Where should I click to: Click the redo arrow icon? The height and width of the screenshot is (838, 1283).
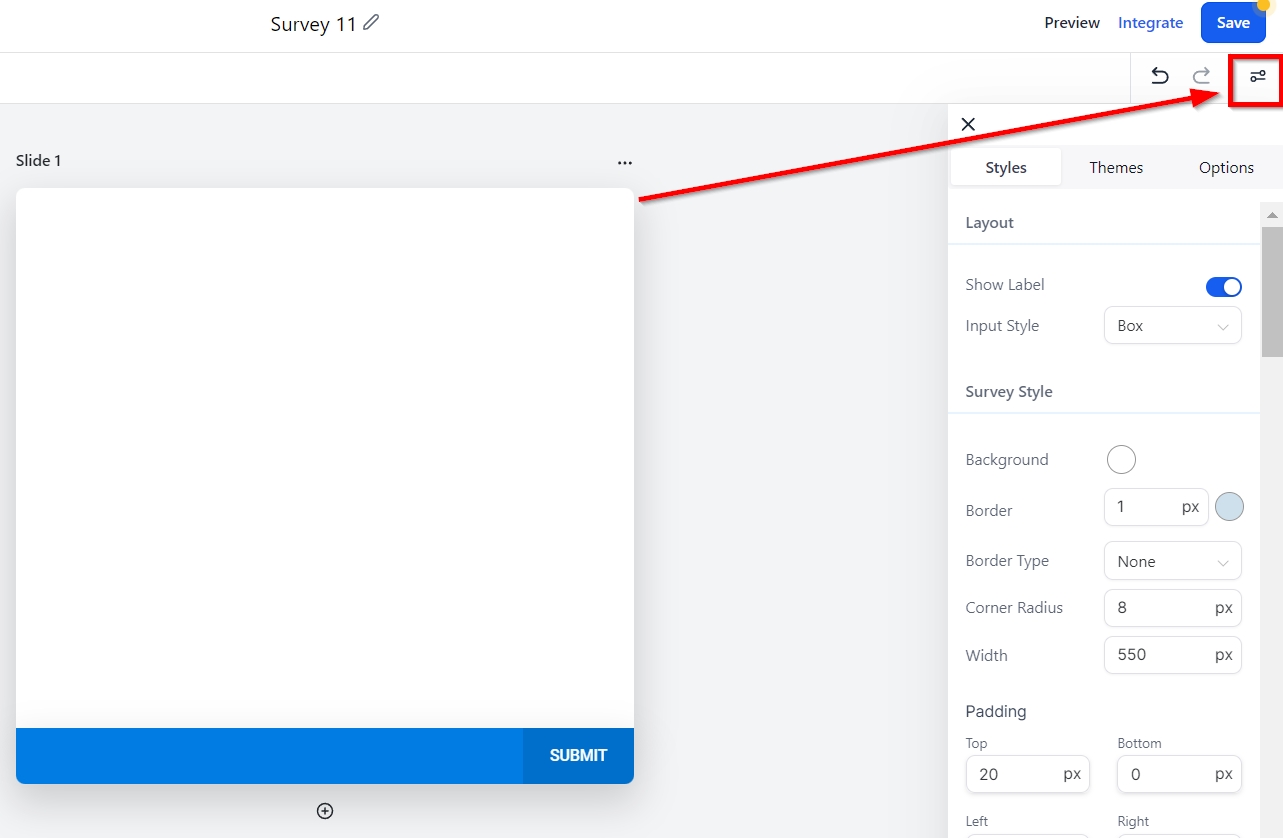(x=1201, y=76)
